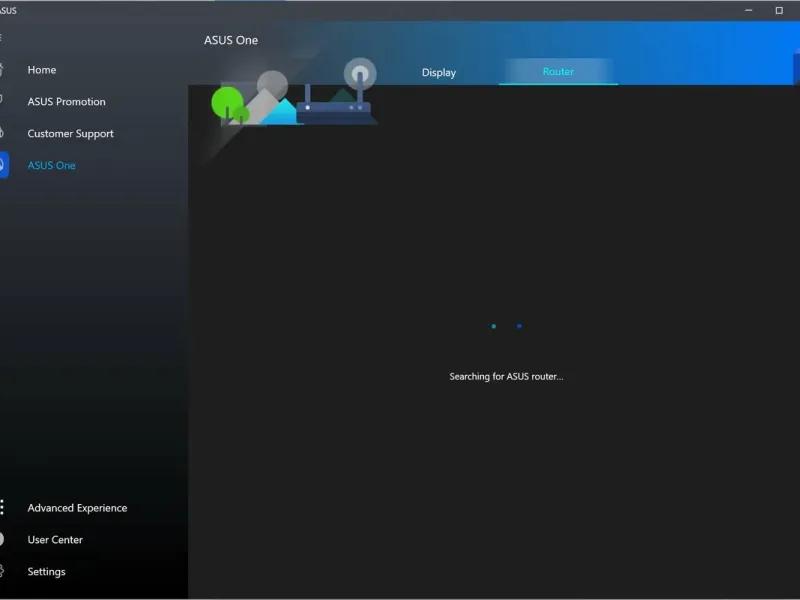Switch to the Display tab
Image resolution: width=800 pixels, height=600 pixels.
coord(439,72)
